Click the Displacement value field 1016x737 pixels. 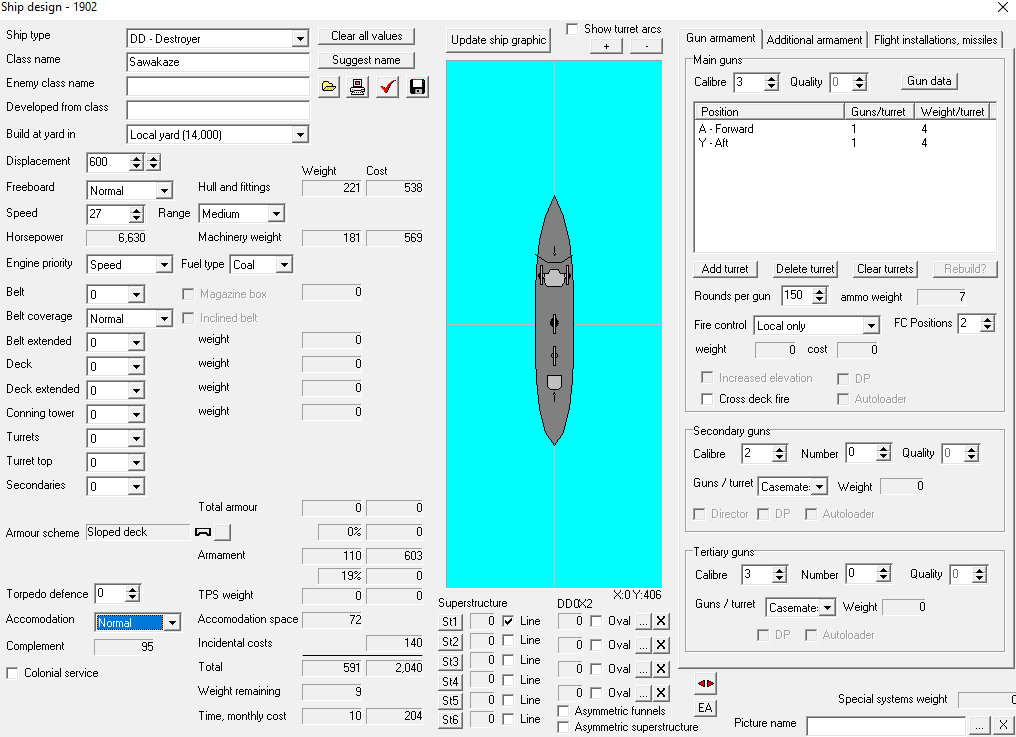tap(108, 162)
